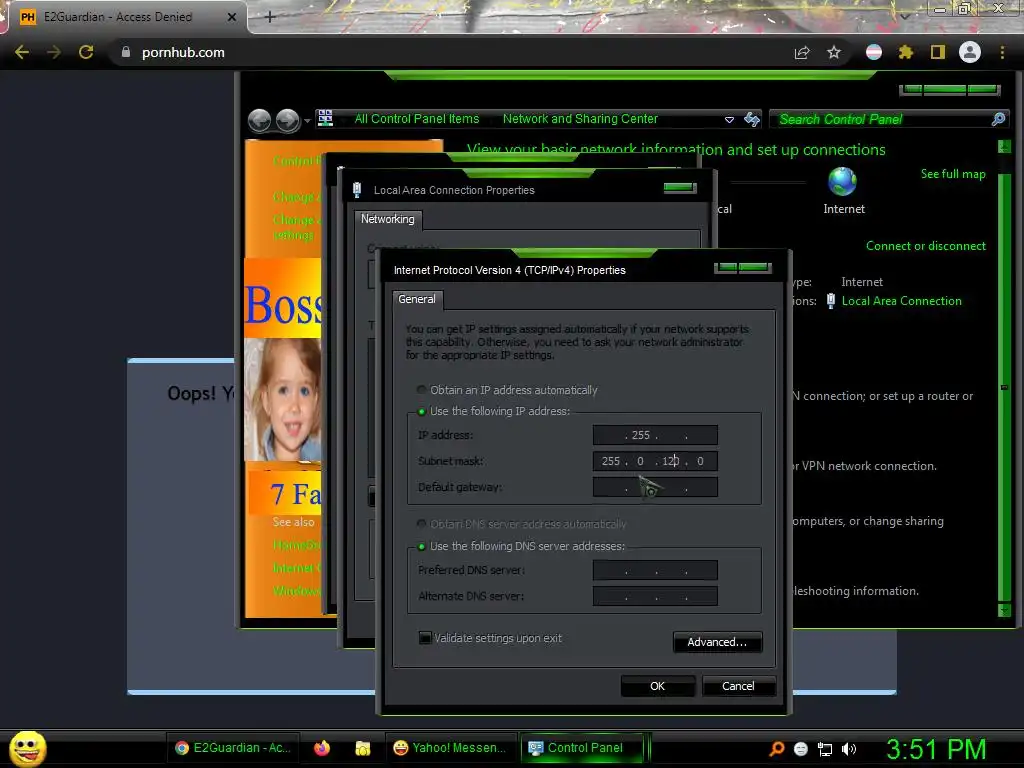Click Control Panel back arrow button
This screenshot has width=1024, height=768.
pyautogui.click(x=260, y=120)
